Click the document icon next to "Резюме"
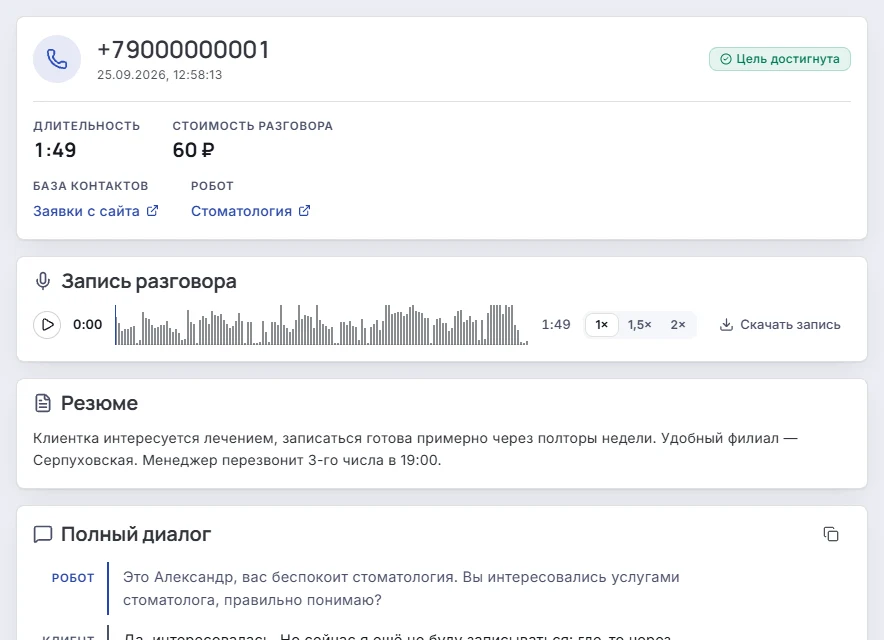 click(43, 403)
